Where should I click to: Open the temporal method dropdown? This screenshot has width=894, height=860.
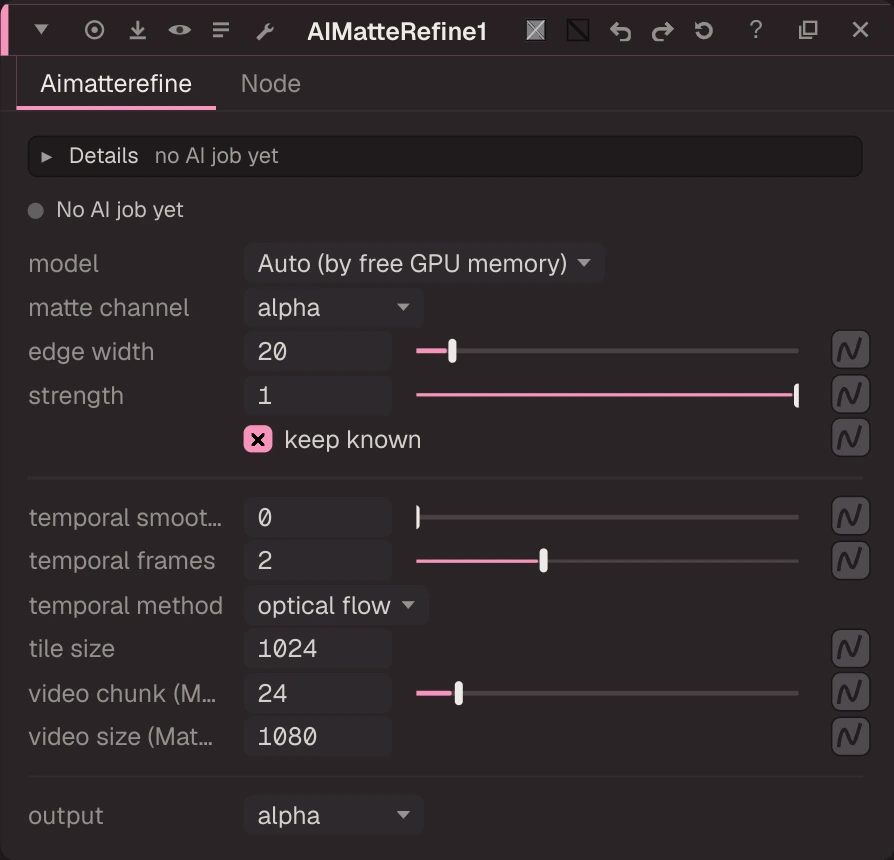pyautogui.click(x=336, y=606)
